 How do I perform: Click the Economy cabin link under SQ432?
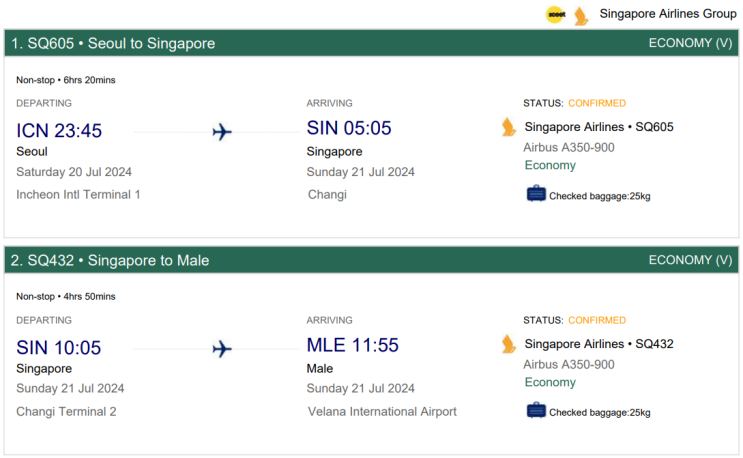coord(550,382)
